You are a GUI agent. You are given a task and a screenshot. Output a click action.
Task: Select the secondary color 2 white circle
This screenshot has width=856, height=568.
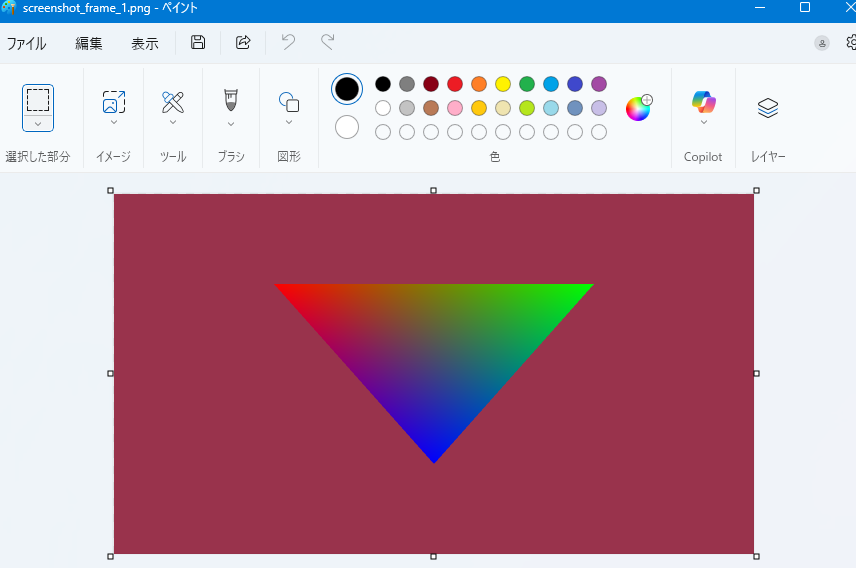(347, 127)
